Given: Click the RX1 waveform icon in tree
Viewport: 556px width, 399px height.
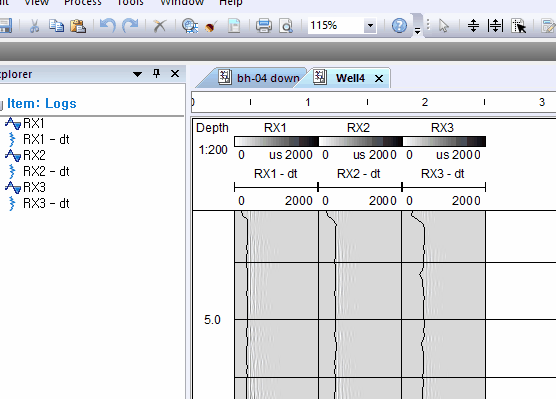Looking at the screenshot, I should [x=13, y=123].
